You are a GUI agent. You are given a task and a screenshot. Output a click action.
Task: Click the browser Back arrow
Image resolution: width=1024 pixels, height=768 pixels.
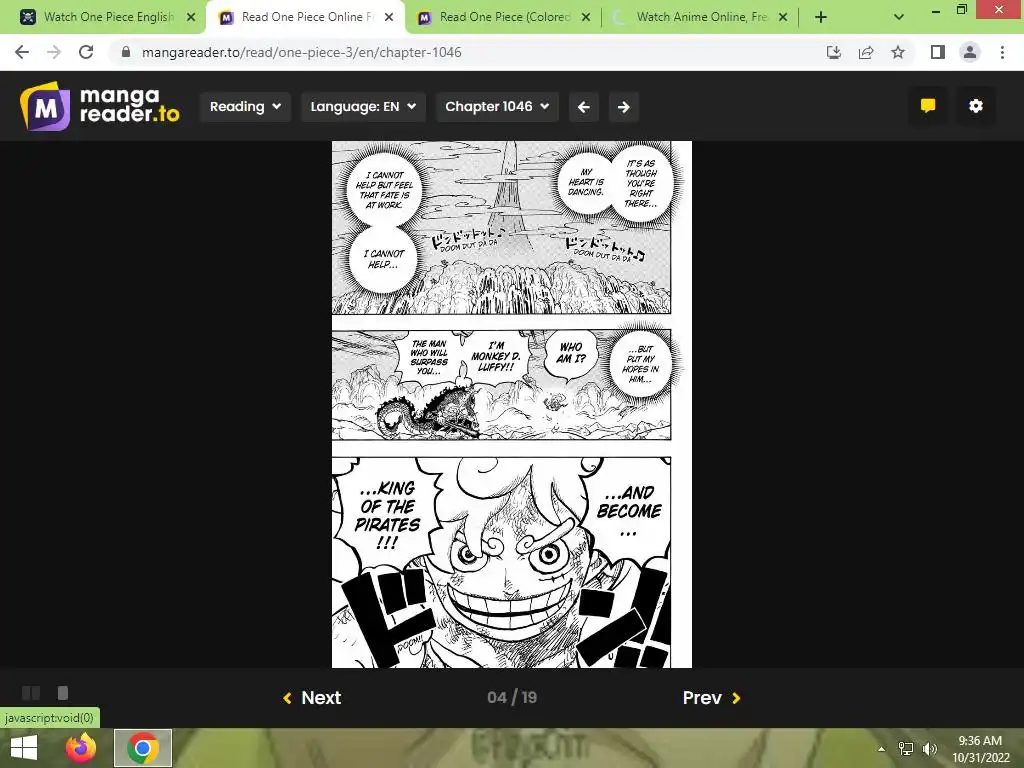click(22, 52)
